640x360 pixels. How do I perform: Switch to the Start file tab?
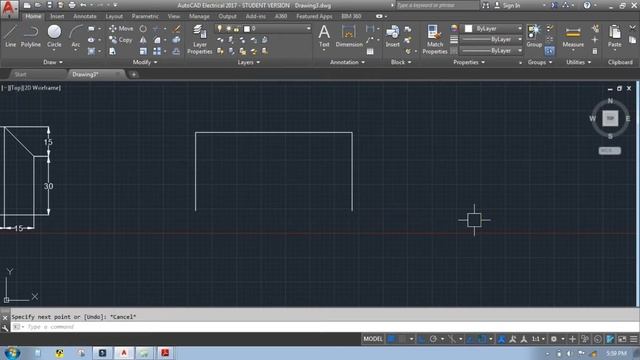pyautogui.click(x=20, y=74)
